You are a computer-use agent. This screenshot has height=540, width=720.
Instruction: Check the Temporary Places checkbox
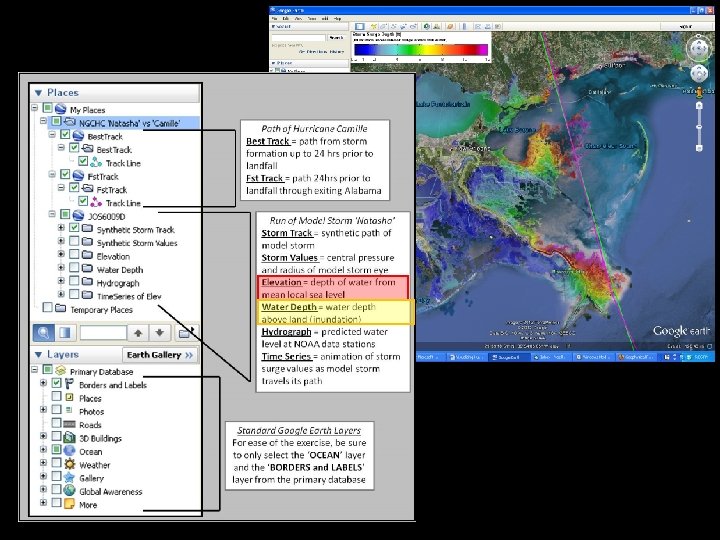[47, 308]
